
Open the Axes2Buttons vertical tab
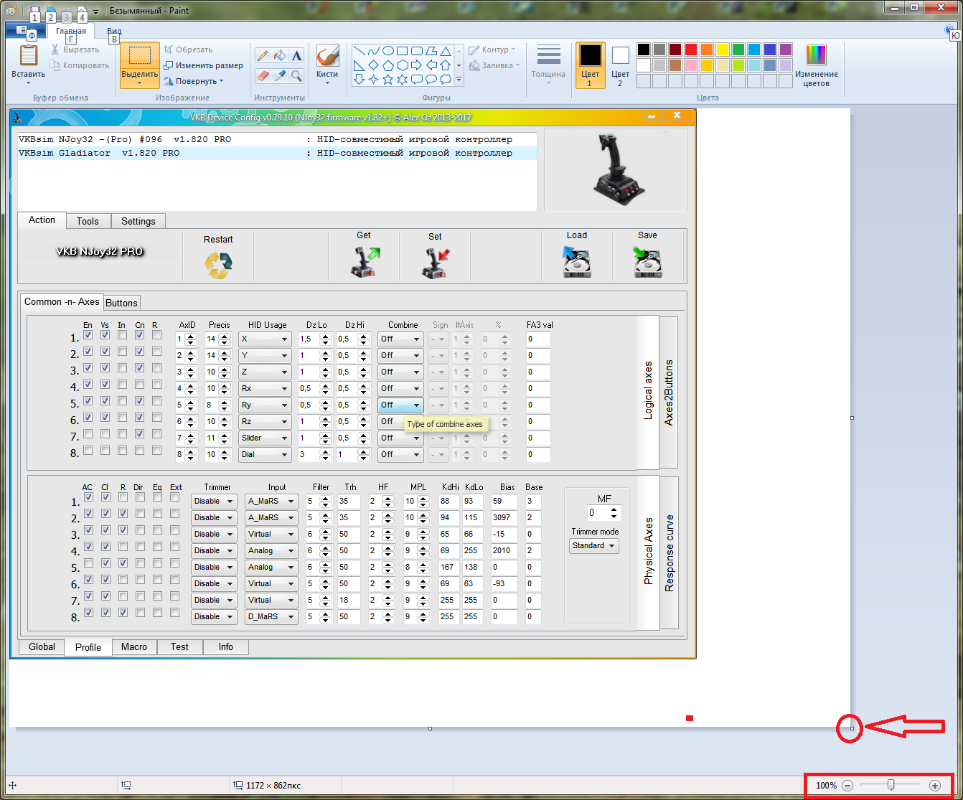pos(669,393)
